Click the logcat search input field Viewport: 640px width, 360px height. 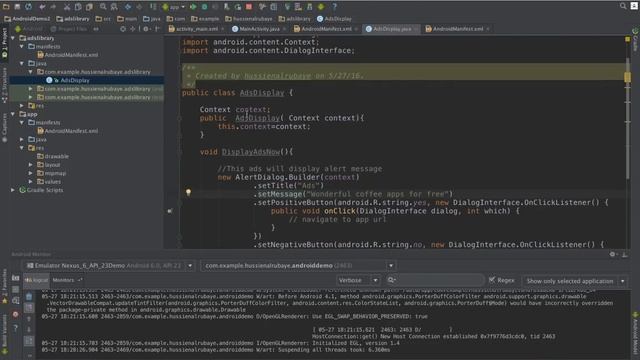coord(435,280)
